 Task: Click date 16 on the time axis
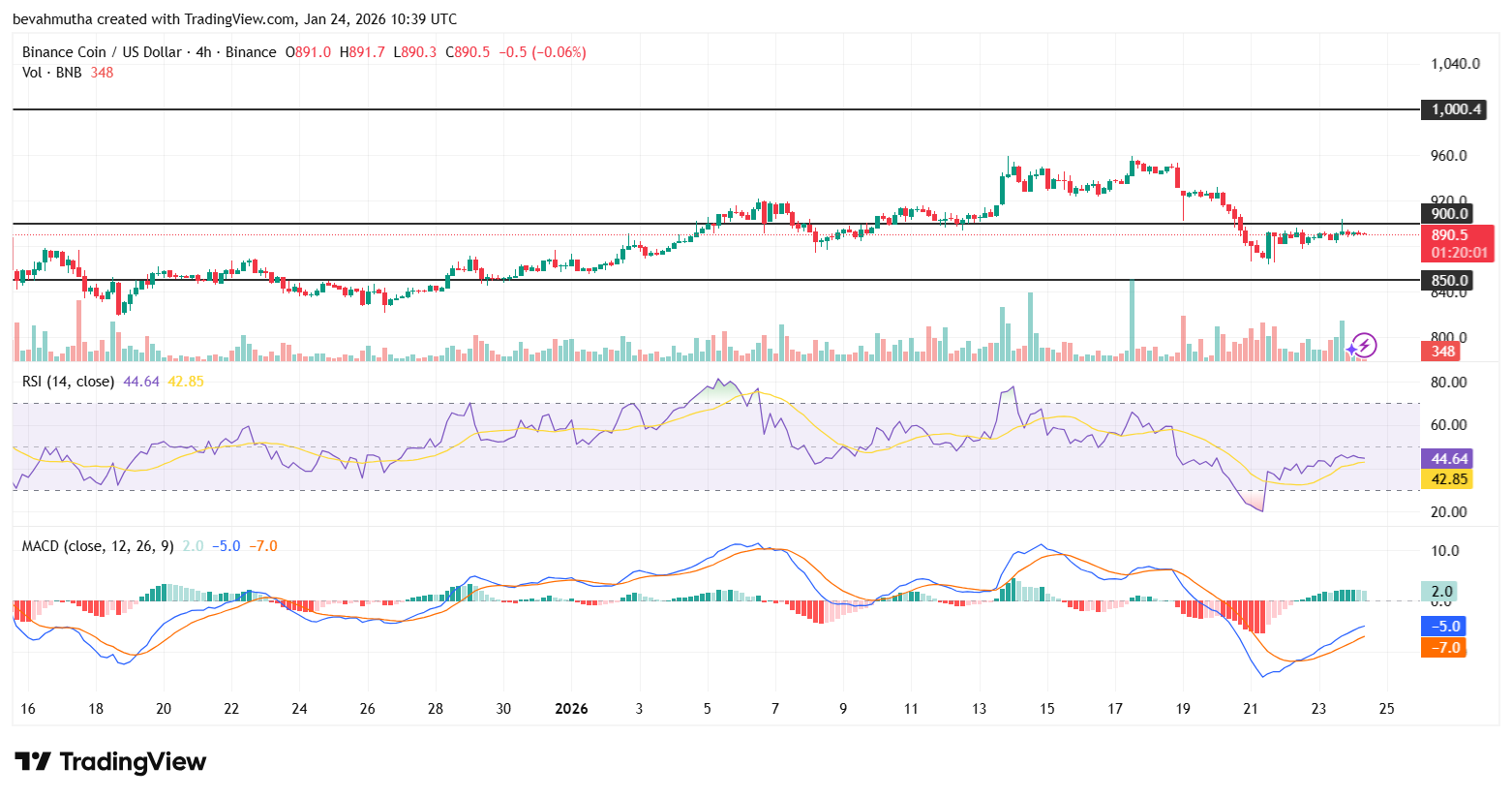[x=28, y=709]
